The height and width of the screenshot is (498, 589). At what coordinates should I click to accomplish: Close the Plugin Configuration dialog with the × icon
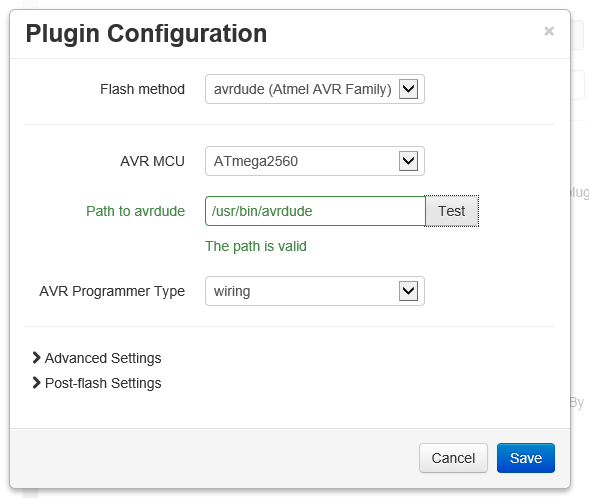(x=549, y=31)
